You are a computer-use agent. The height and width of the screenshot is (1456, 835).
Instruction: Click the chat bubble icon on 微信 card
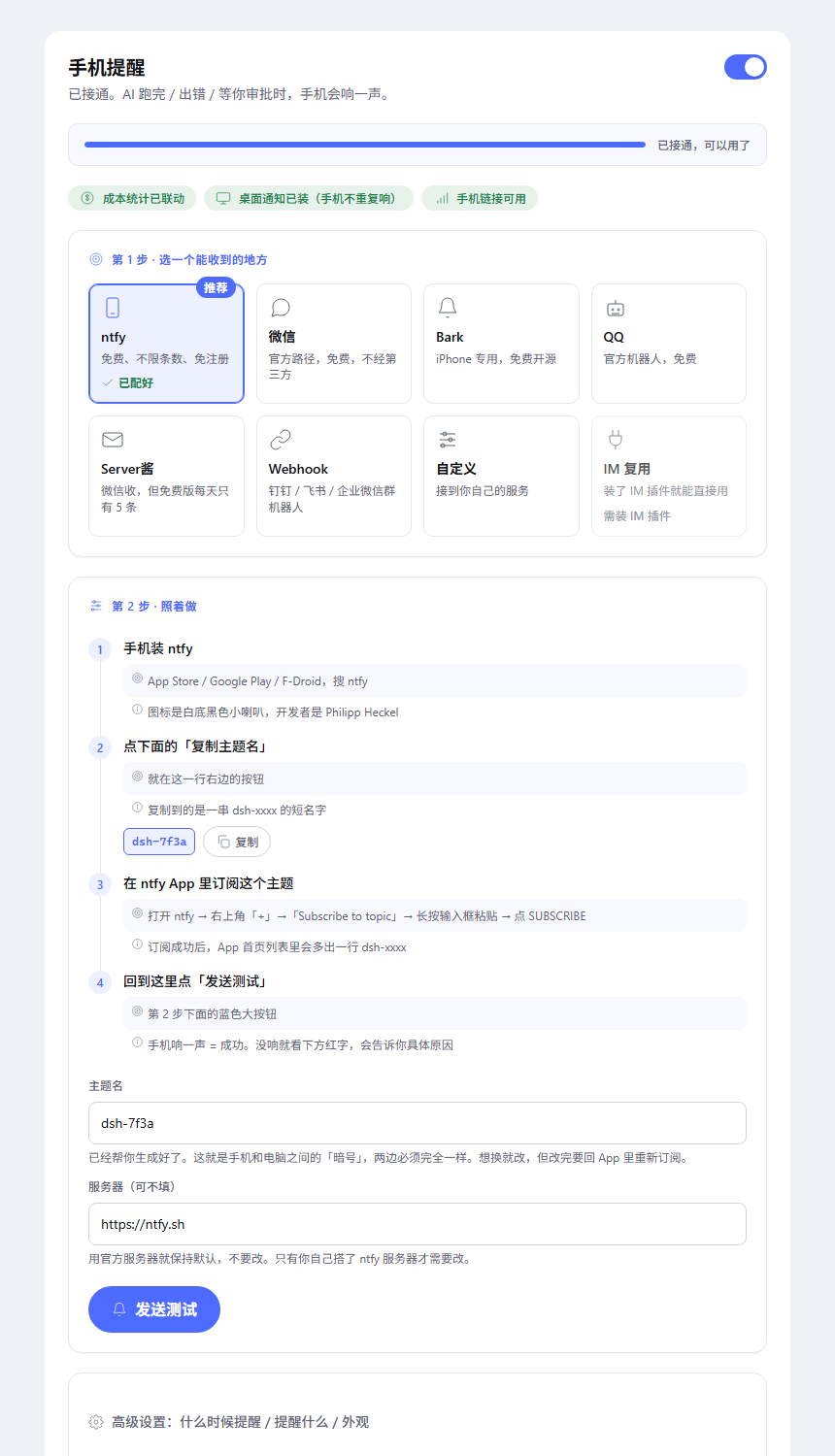[281, 308]
